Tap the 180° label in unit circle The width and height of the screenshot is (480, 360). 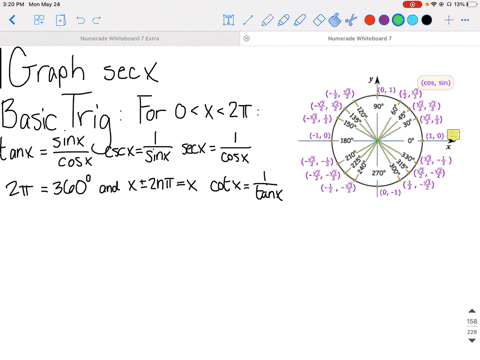(346, 140)
